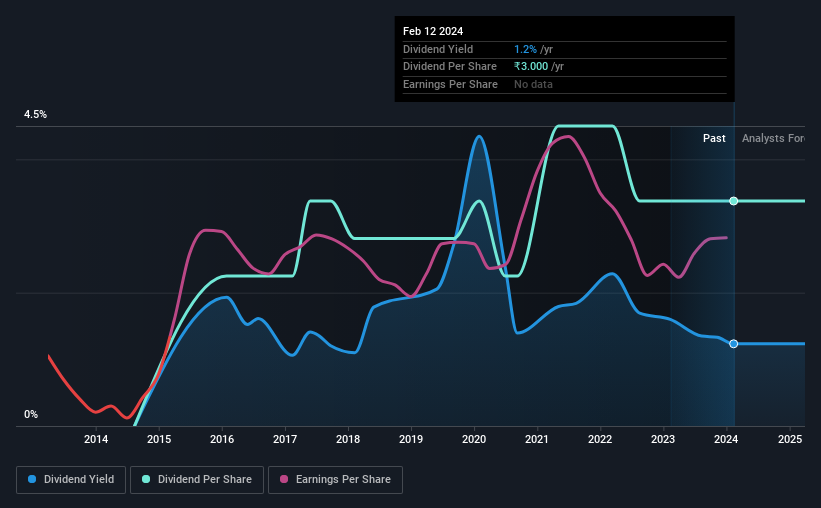
Task: Click the teal Dividend Per Share legend dot
Action: [x=146, y=479]
